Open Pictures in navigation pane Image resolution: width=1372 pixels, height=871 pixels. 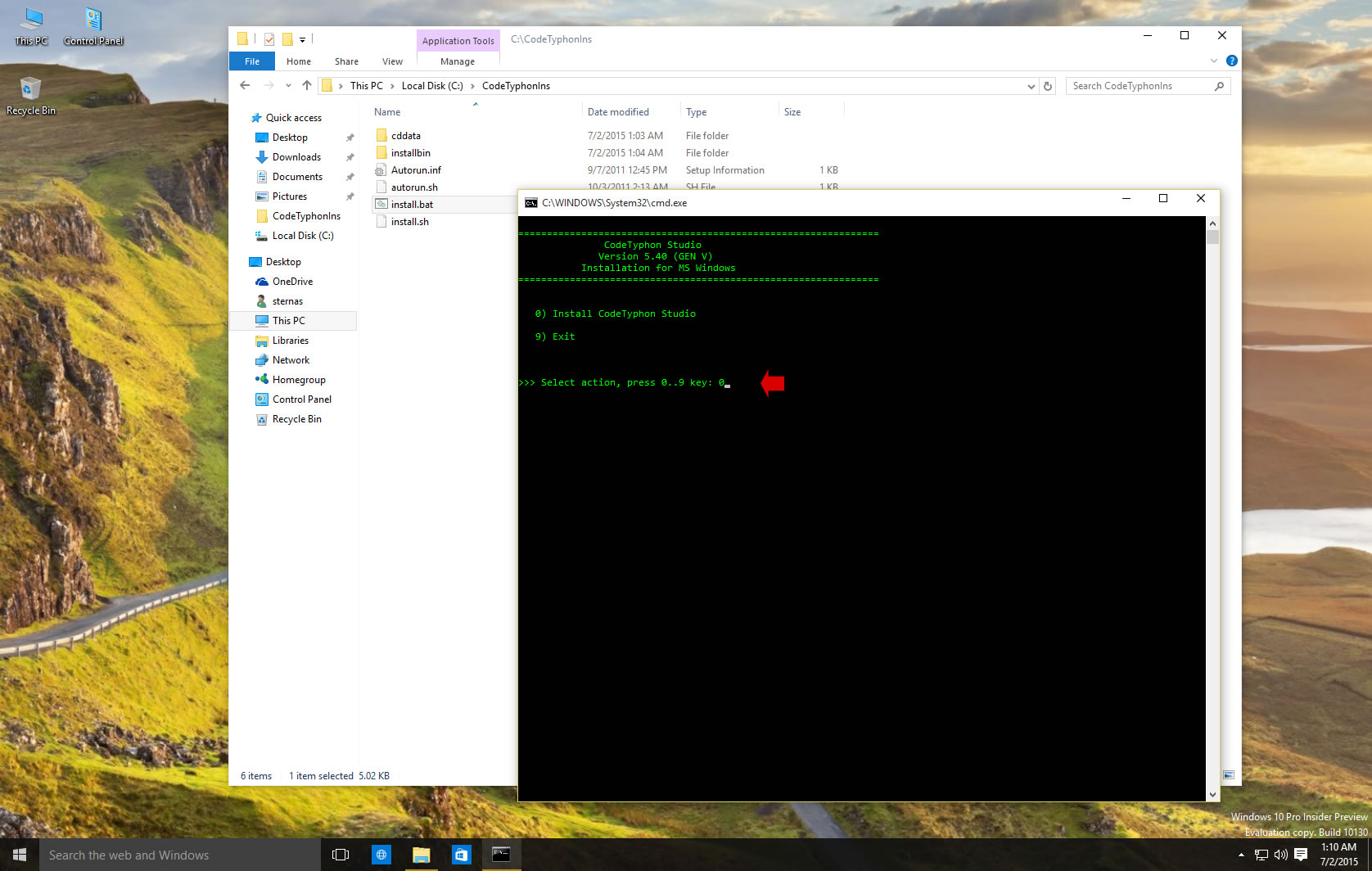[290, 196]
